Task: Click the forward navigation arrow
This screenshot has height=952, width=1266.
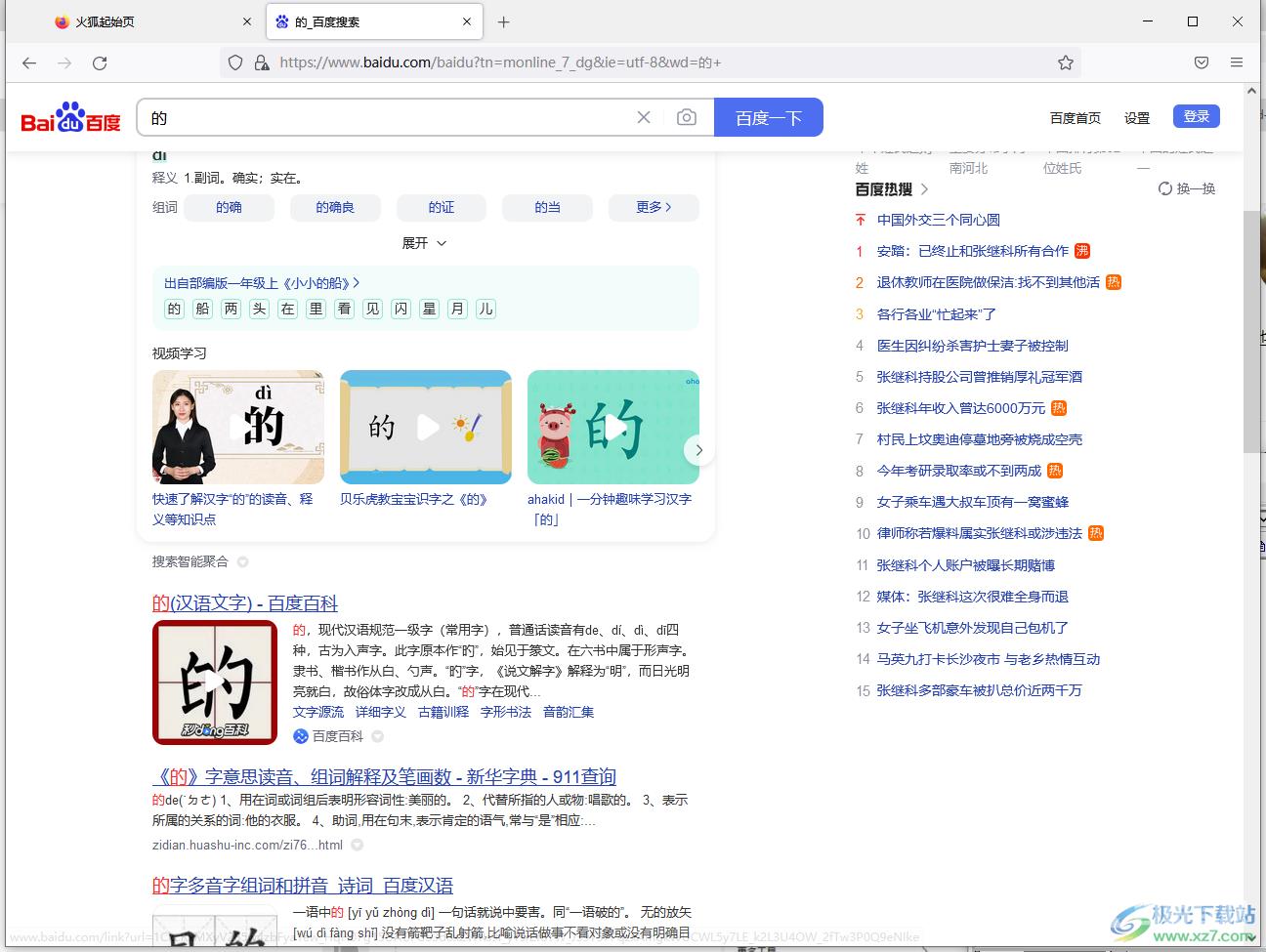Action: [x=64, y=62]
